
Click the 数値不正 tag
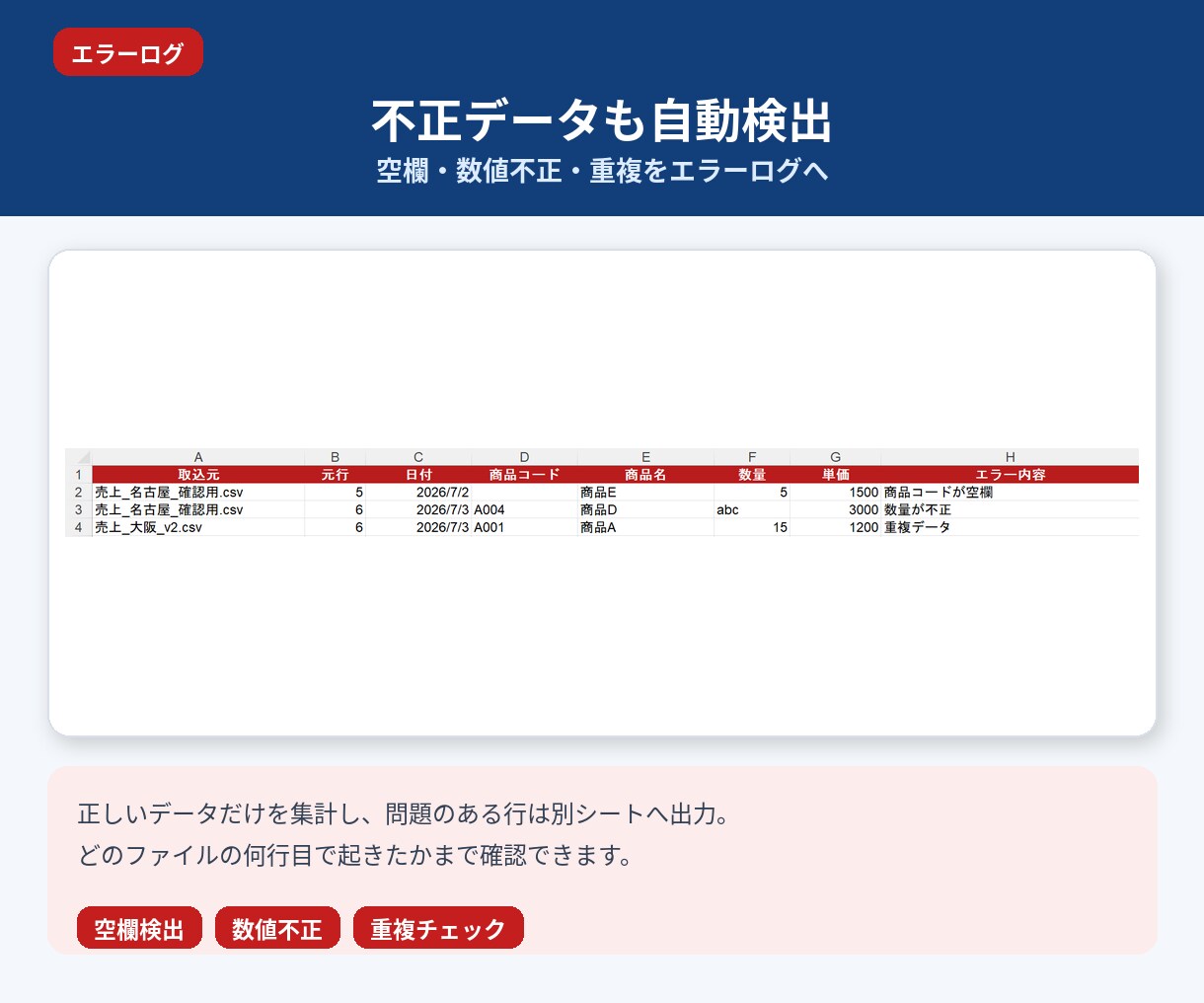(x=277, y=928)
